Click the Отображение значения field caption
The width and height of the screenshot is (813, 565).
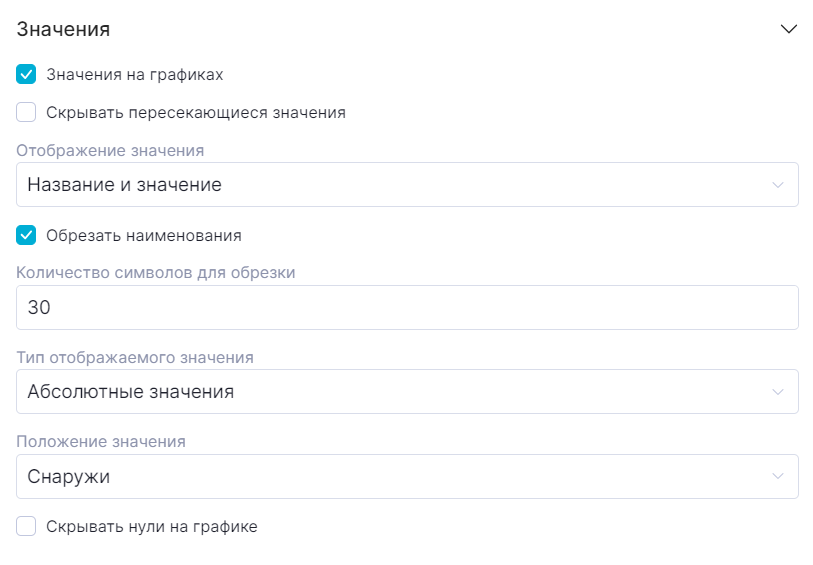[x=111, y=151]
